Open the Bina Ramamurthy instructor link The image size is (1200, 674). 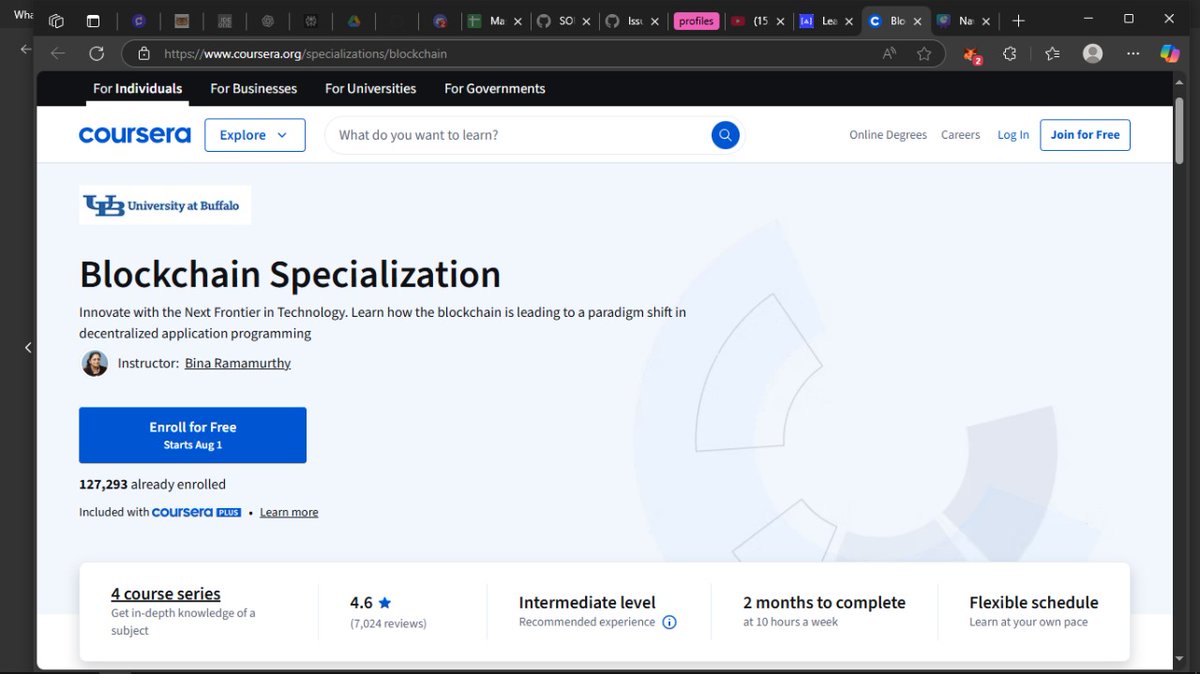238,363
